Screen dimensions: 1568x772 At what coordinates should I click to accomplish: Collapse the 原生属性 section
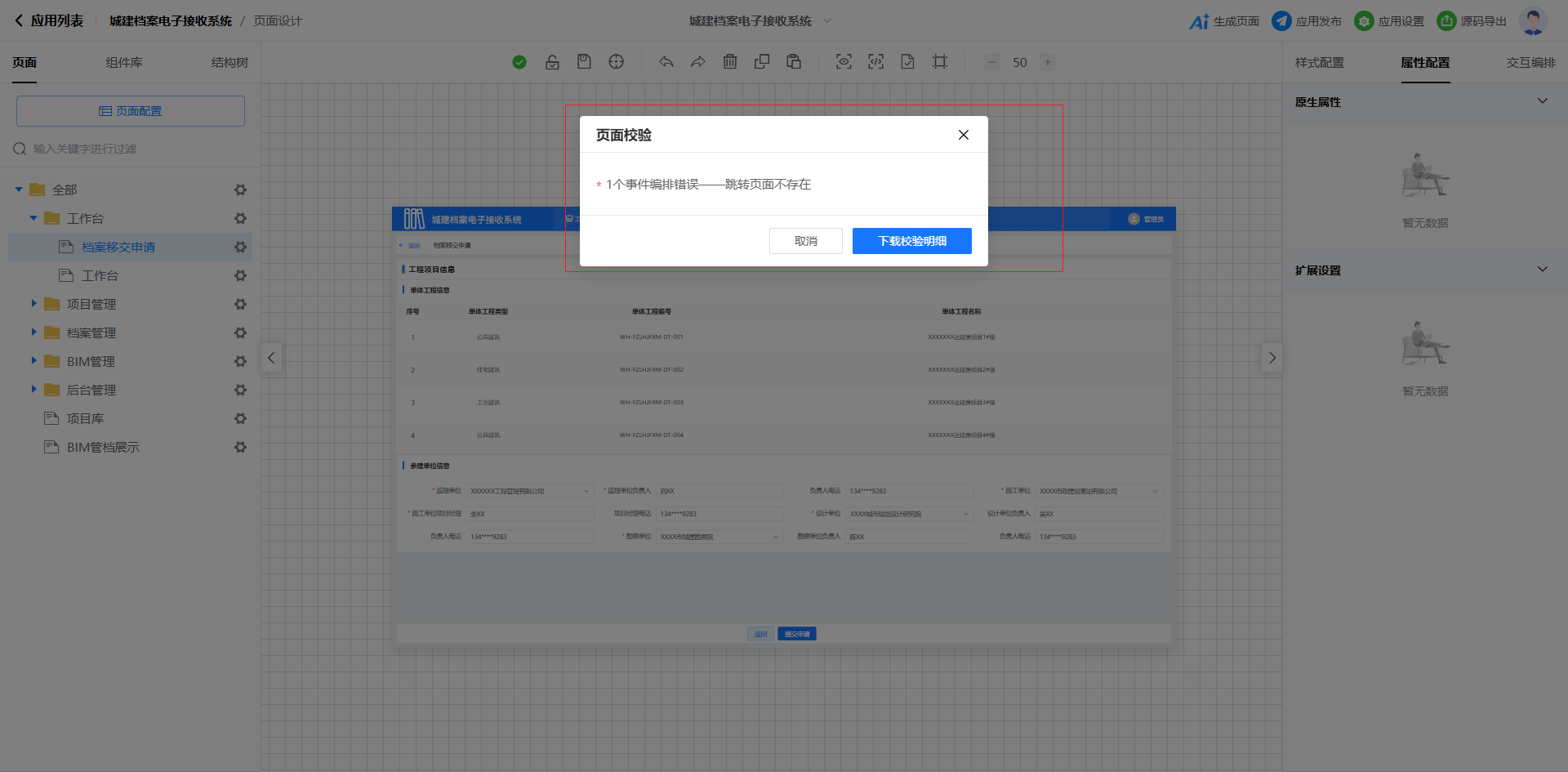tap(1542, 101)
